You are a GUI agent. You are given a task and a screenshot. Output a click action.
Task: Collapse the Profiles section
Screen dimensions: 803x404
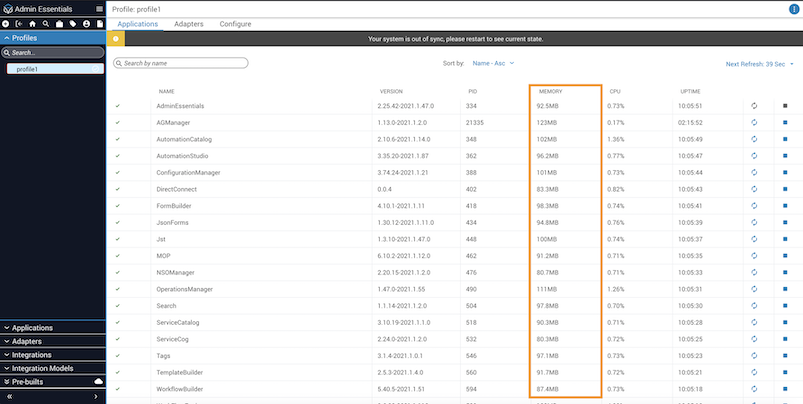[x=52, y=38]
